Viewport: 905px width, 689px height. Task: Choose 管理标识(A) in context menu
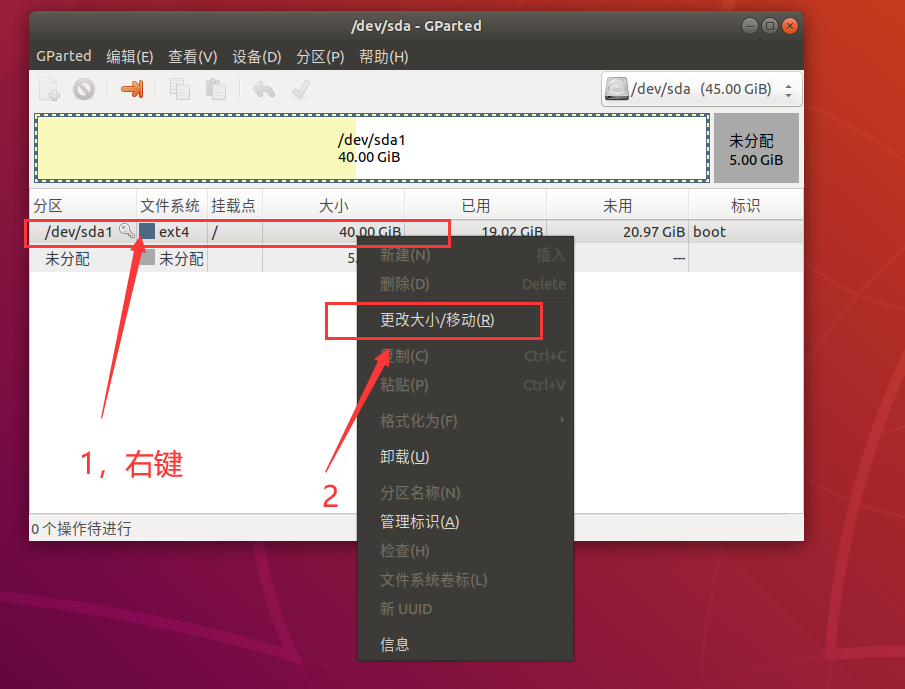(x=466, y=522)
